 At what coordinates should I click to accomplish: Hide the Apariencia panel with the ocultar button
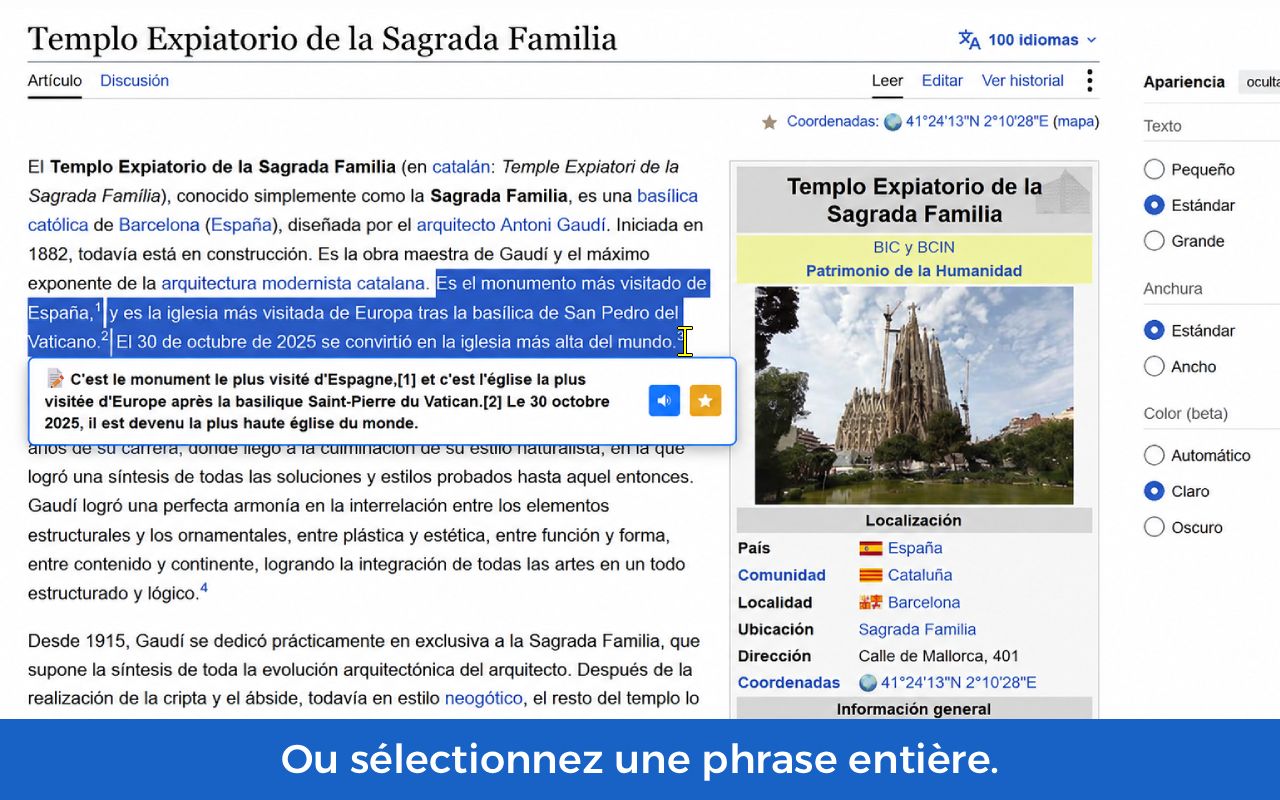[1261, 82]
